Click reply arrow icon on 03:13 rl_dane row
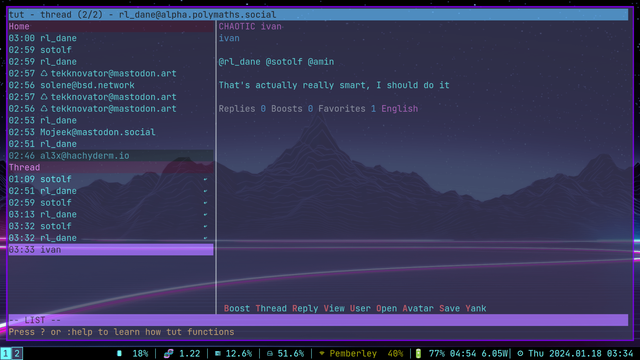The width and height of the screenshot is (640, 360). [205, 214]
